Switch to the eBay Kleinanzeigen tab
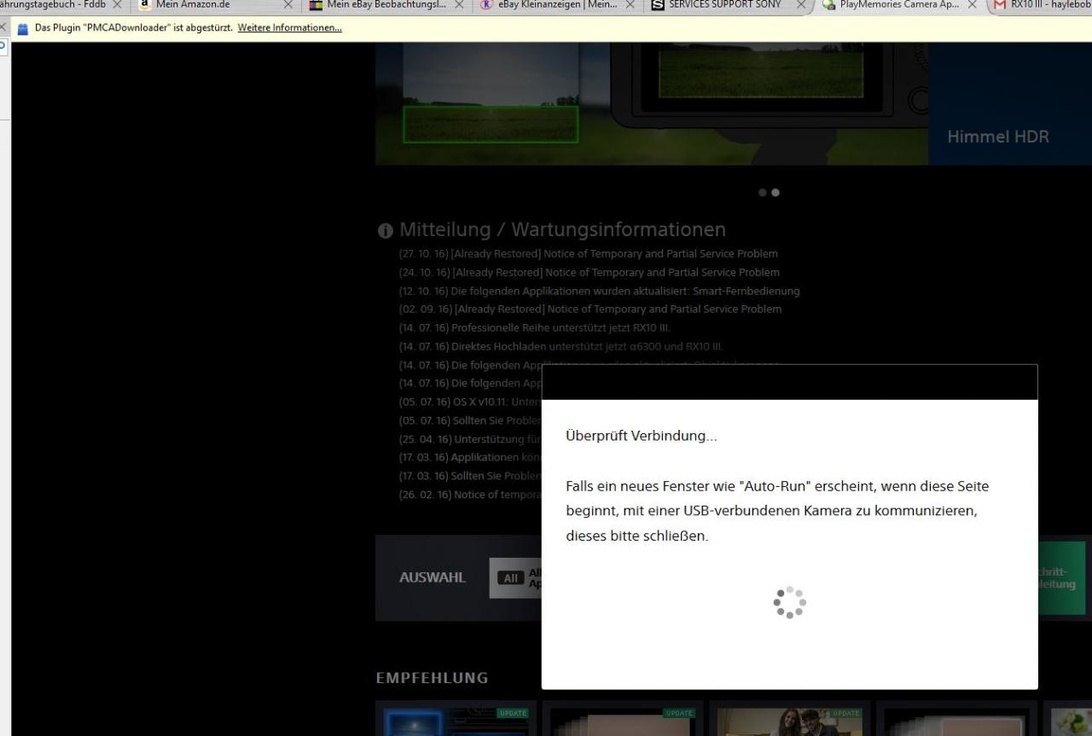 click(556, 5)
